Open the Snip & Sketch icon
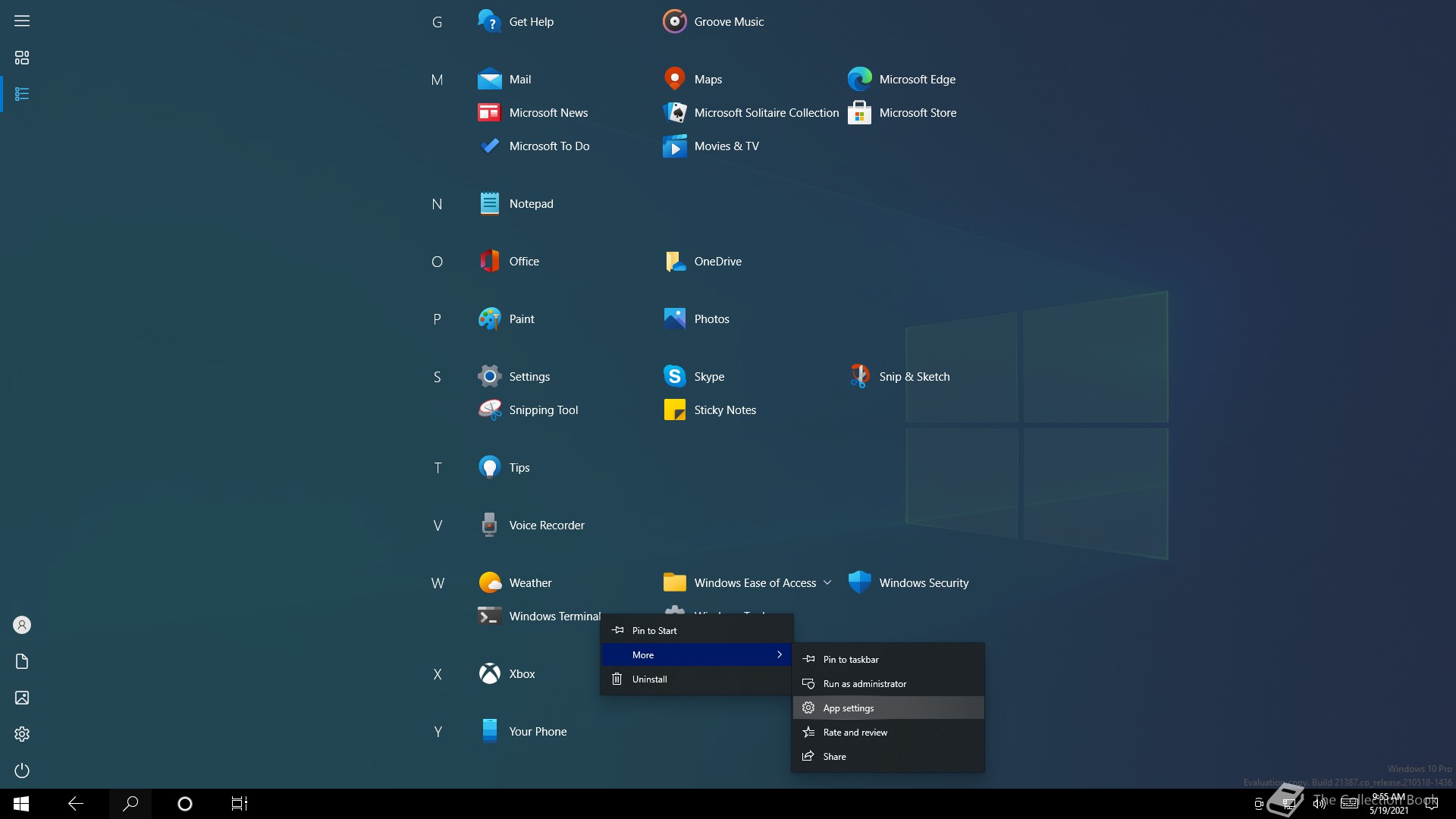Screen dimensions: 1456x819 pyautogui.click(x=859, y=376)
